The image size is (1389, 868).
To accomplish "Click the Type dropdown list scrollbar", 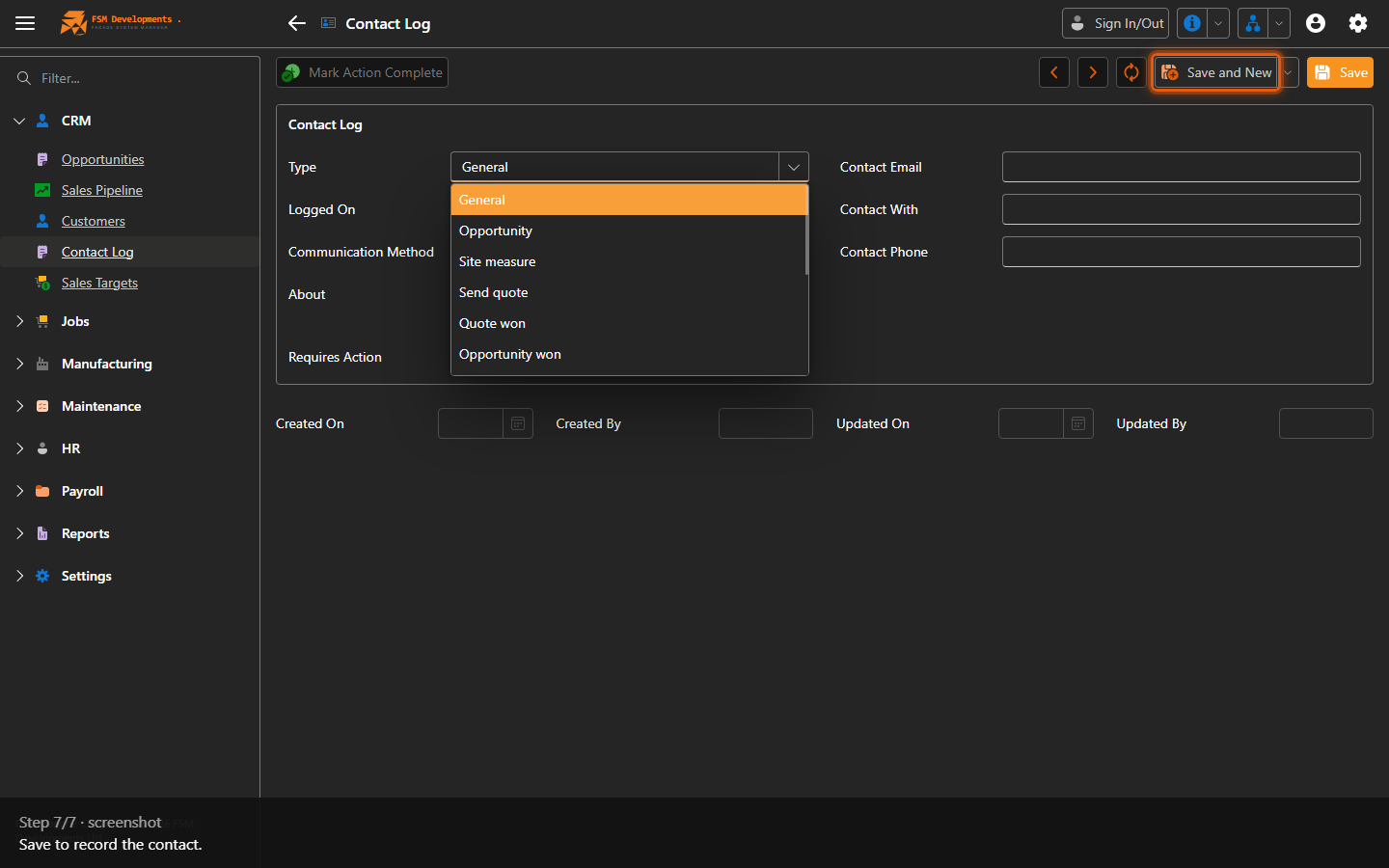I will tap(806, 231).
